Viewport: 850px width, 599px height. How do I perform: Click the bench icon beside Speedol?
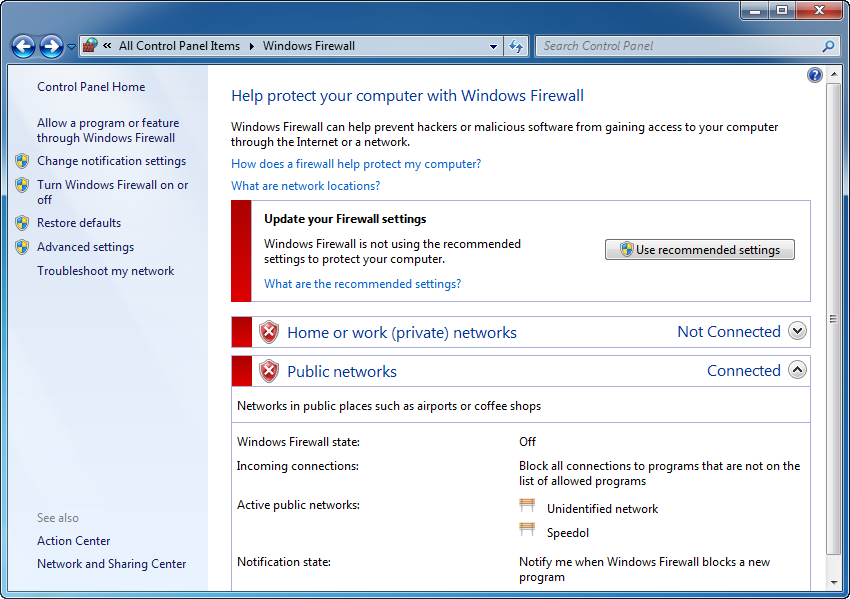[x=527, y=530]
